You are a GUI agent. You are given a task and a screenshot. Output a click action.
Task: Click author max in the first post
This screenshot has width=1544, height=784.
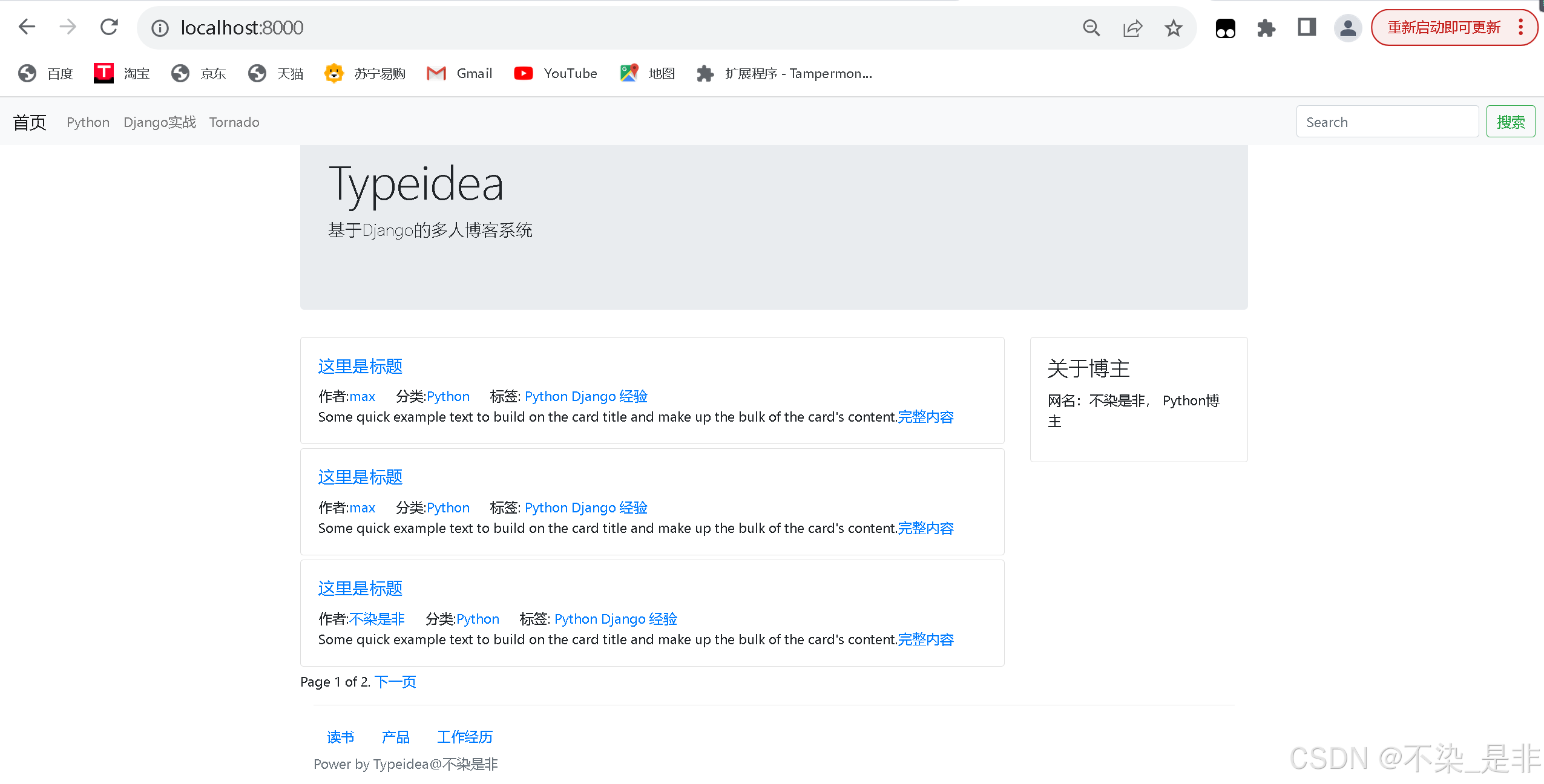point(363,396)
